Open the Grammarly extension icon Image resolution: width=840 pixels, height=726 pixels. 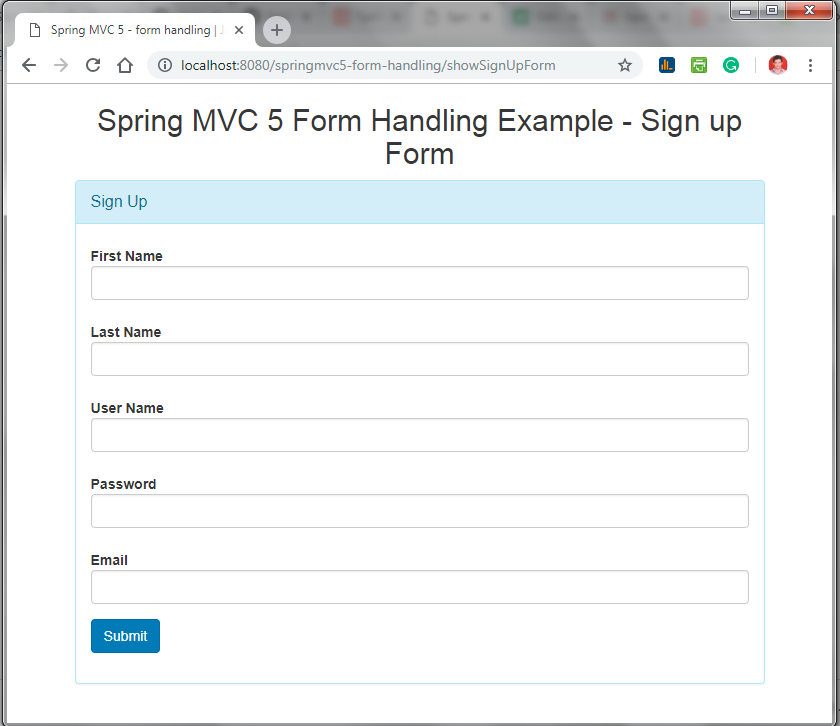click(x=731, y=65)
